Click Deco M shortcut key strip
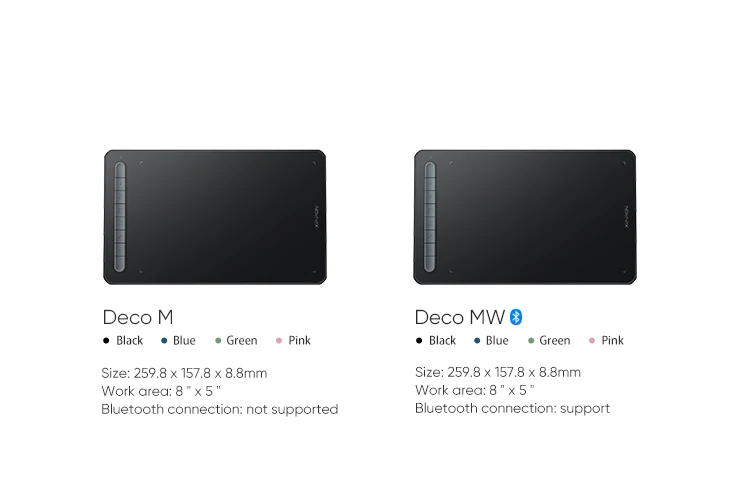 click(x=120, y=217)
